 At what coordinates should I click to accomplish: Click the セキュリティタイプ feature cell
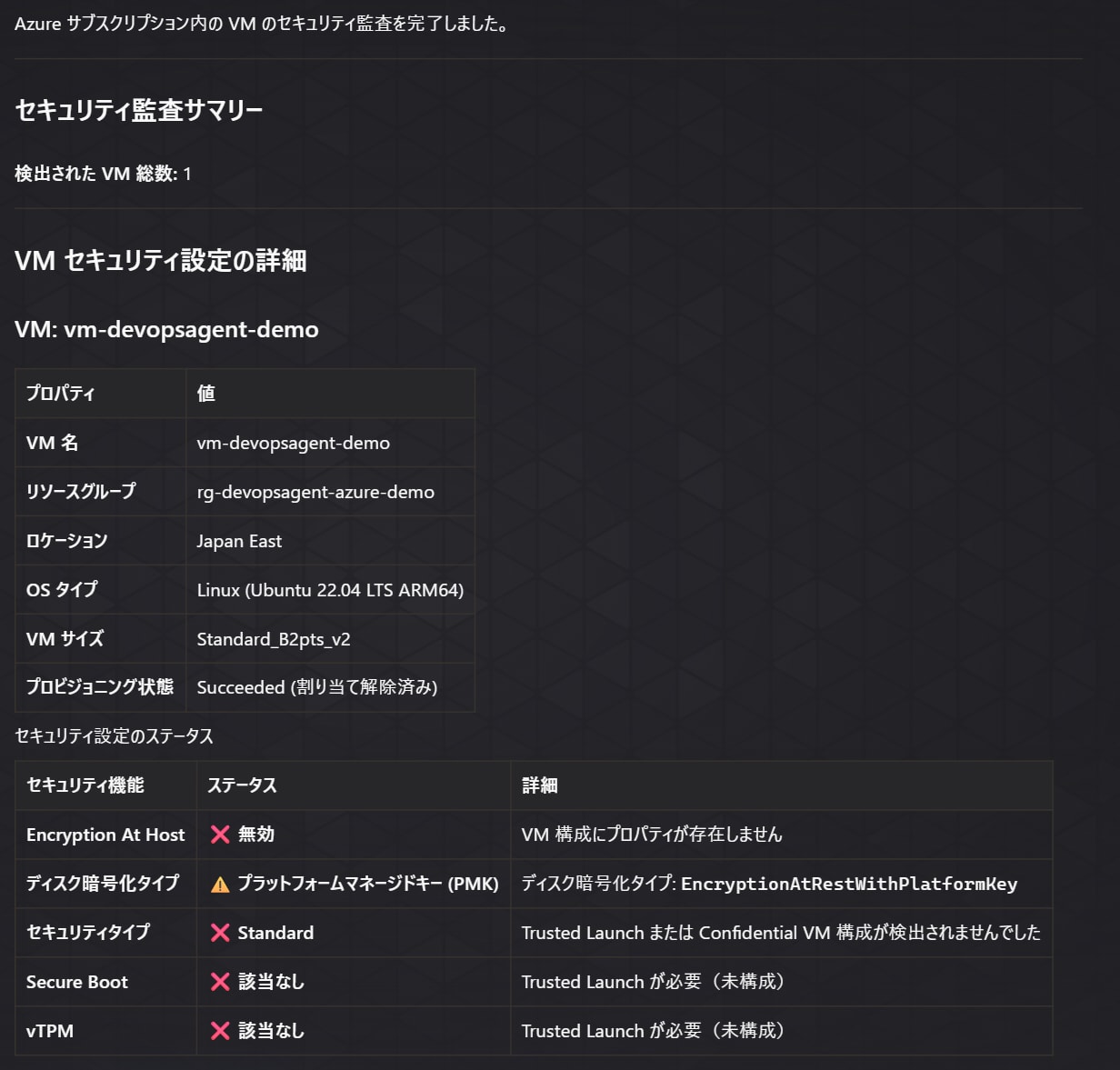pyautogui.click(x=106, y=933)
